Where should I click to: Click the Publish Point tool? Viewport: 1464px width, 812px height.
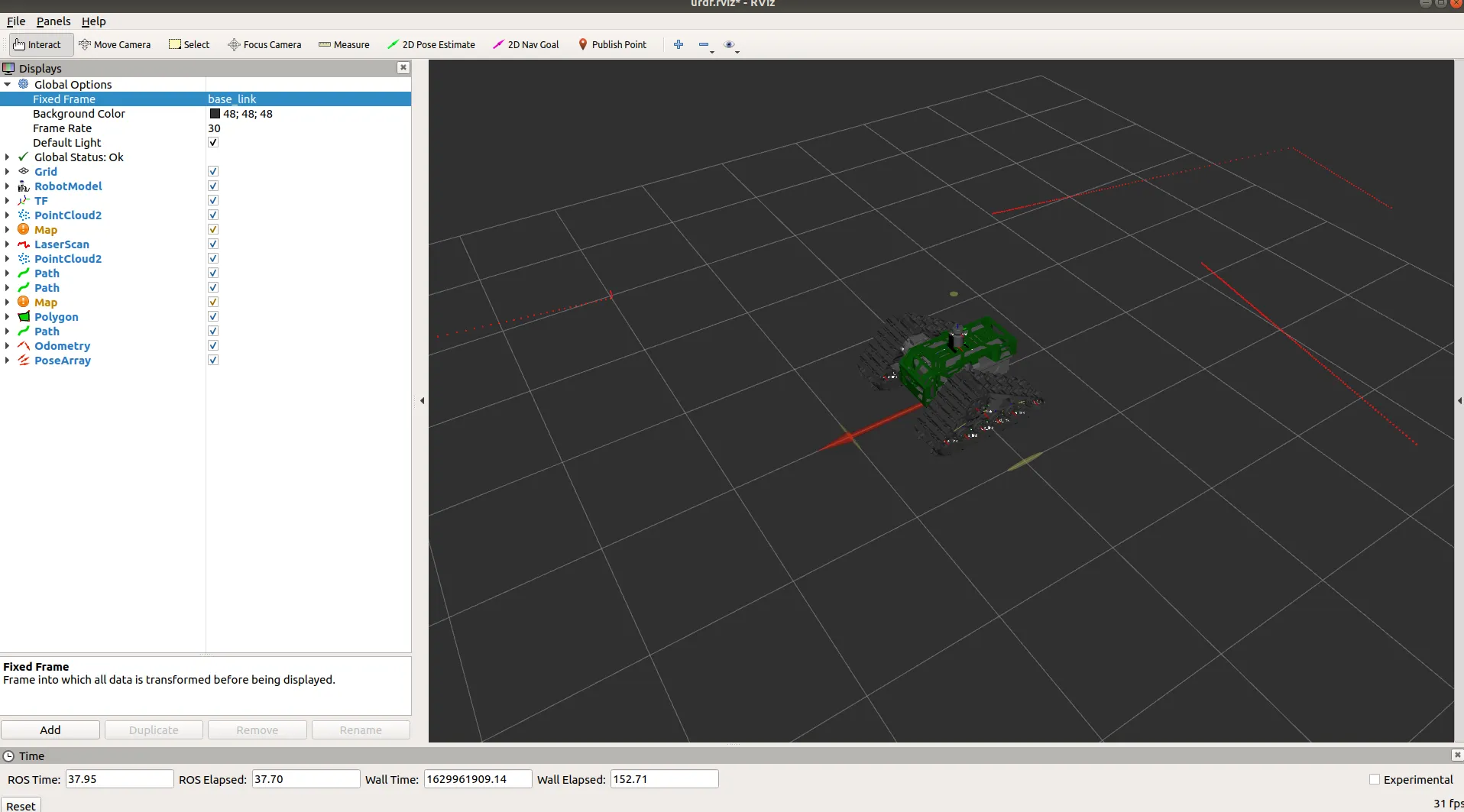click(612, 44)
